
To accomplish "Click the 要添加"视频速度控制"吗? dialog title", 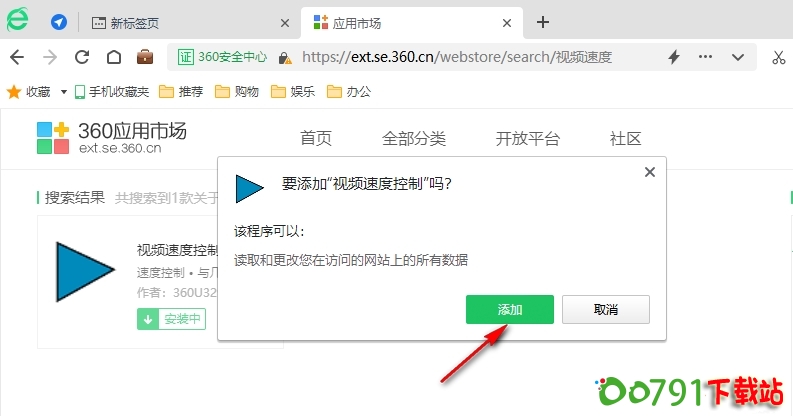I will (367, 183).
